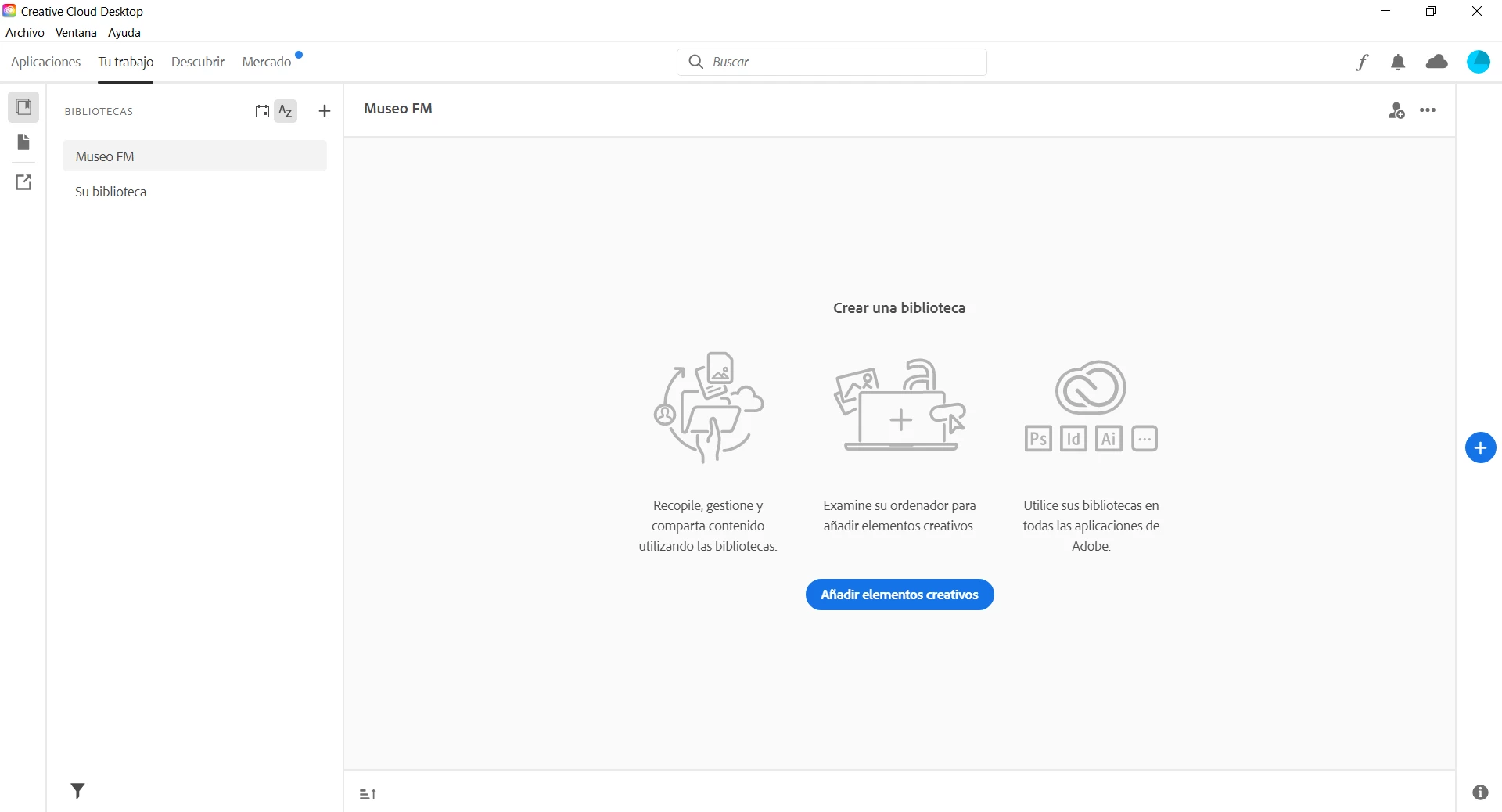The image size is (1502, 812).
Task: Click the collect and share illustration
Action: (708, 407)
